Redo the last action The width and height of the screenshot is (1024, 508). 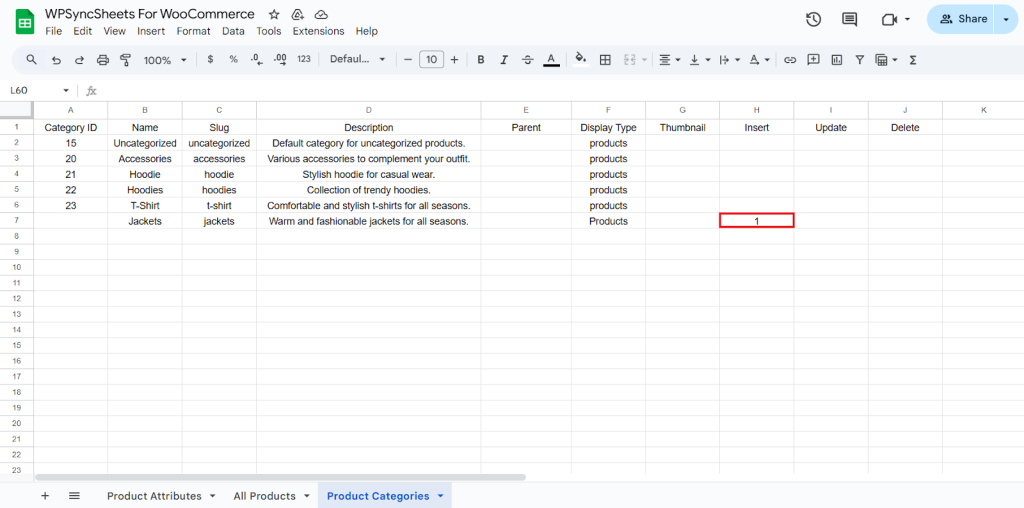pos(80,60)
